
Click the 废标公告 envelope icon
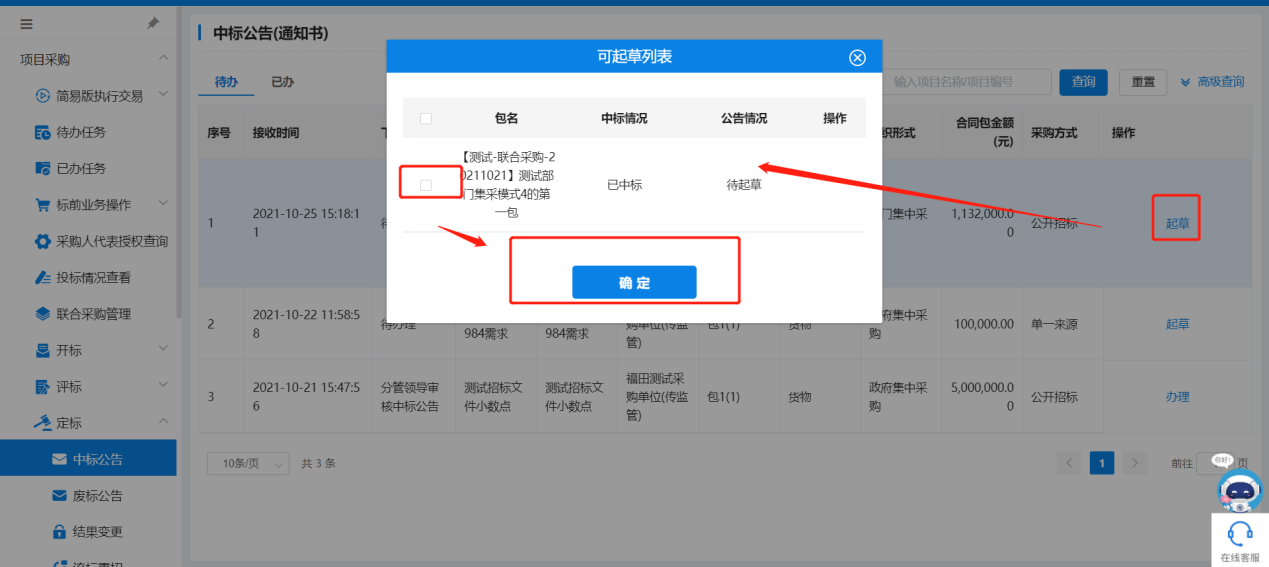(59, 496)
